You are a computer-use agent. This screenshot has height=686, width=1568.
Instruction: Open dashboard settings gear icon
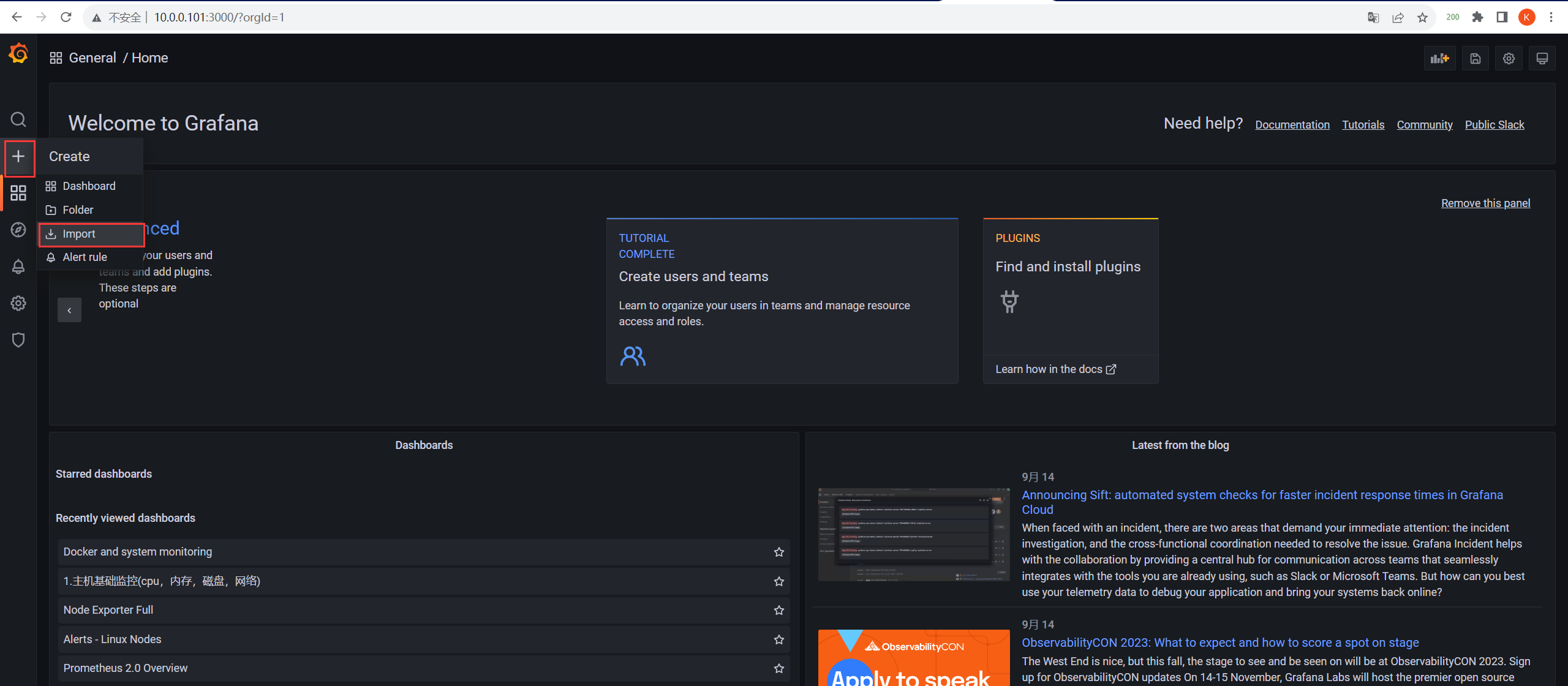1509,58
